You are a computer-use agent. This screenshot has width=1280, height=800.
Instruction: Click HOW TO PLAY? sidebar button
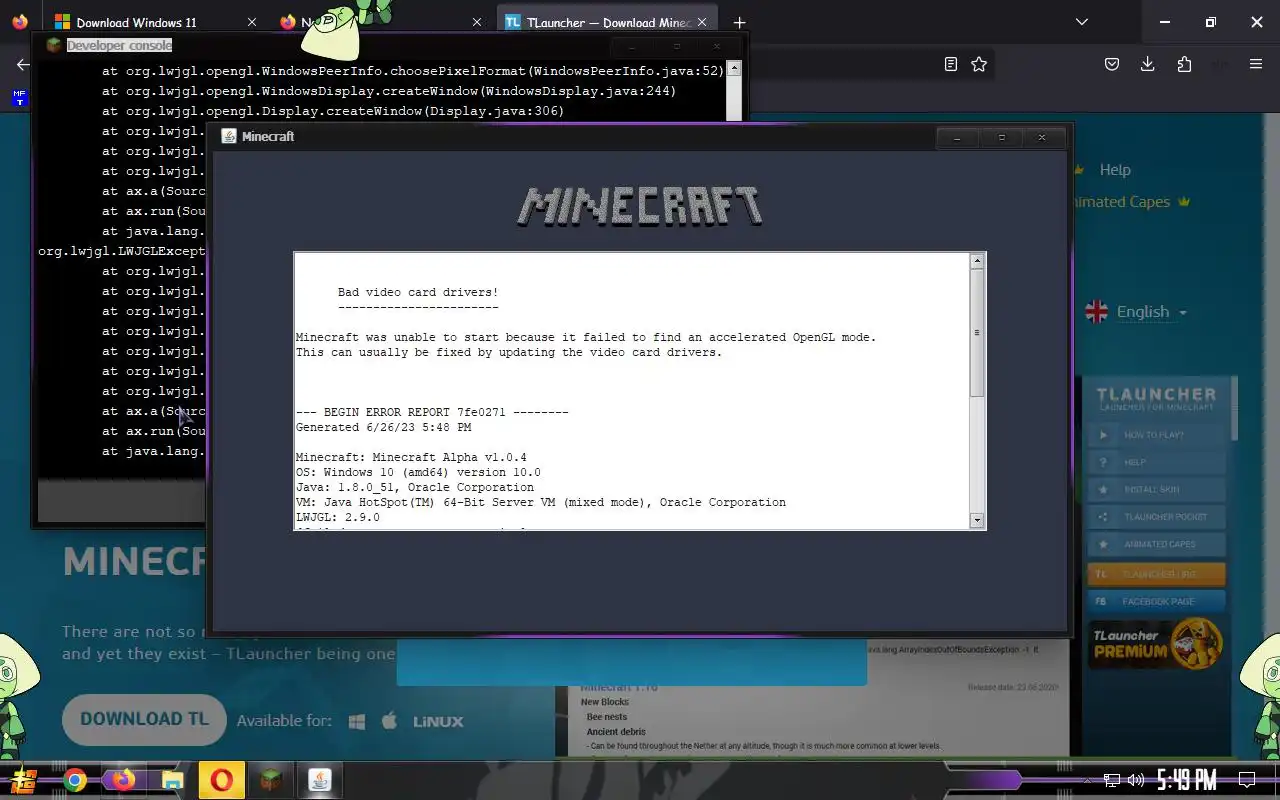[x=1155, y=435]
